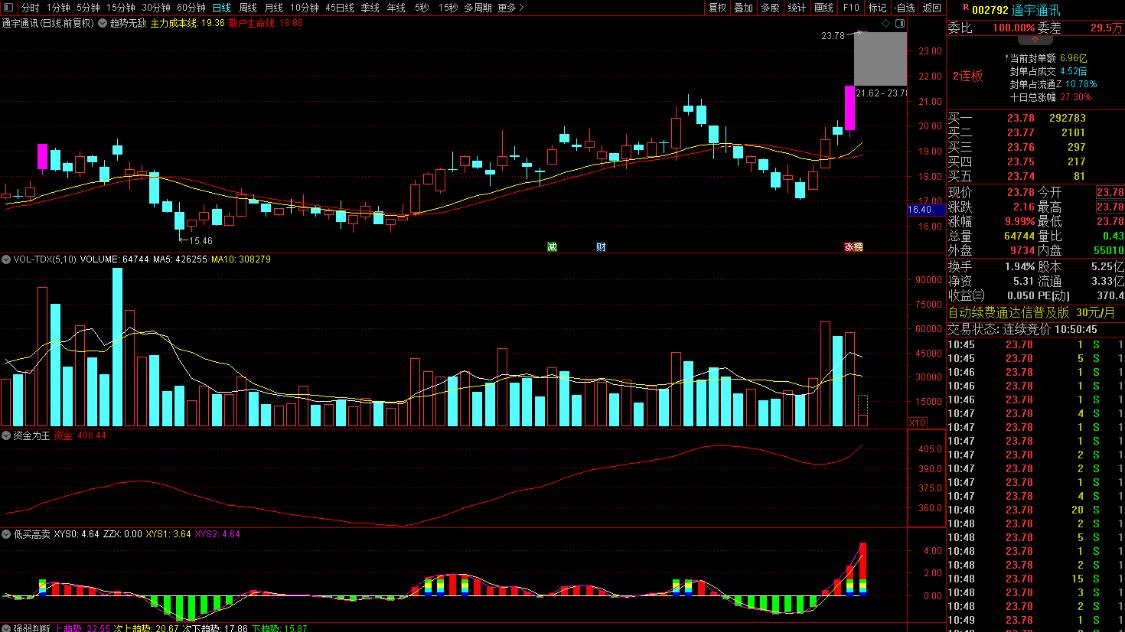Switch to the 分时 chart tab
Viewport: 1125px width, 632px height.
coord(30,8)
